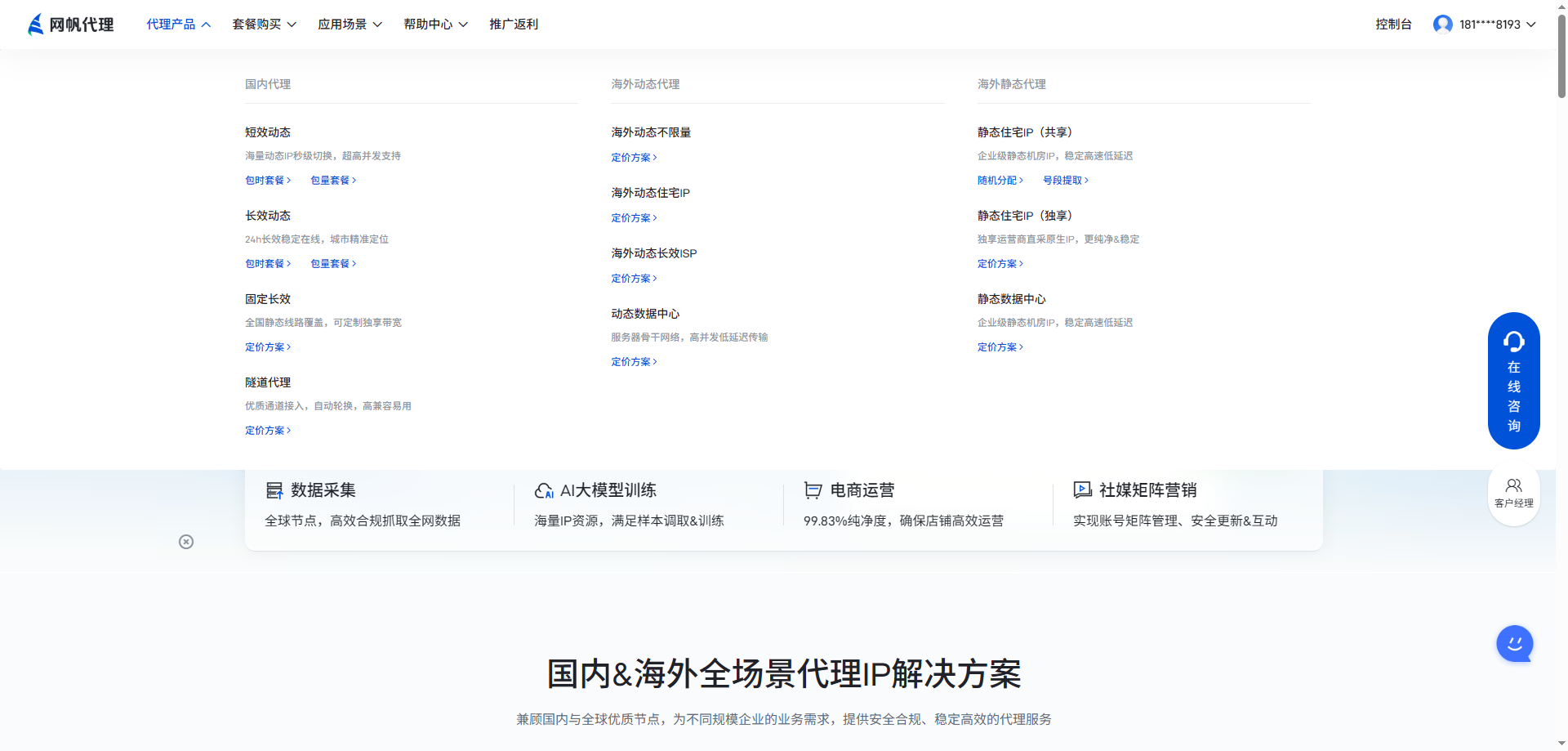Expand the 帮助中心 menu
Screen dimensions: 1568x751
[436, 25]
